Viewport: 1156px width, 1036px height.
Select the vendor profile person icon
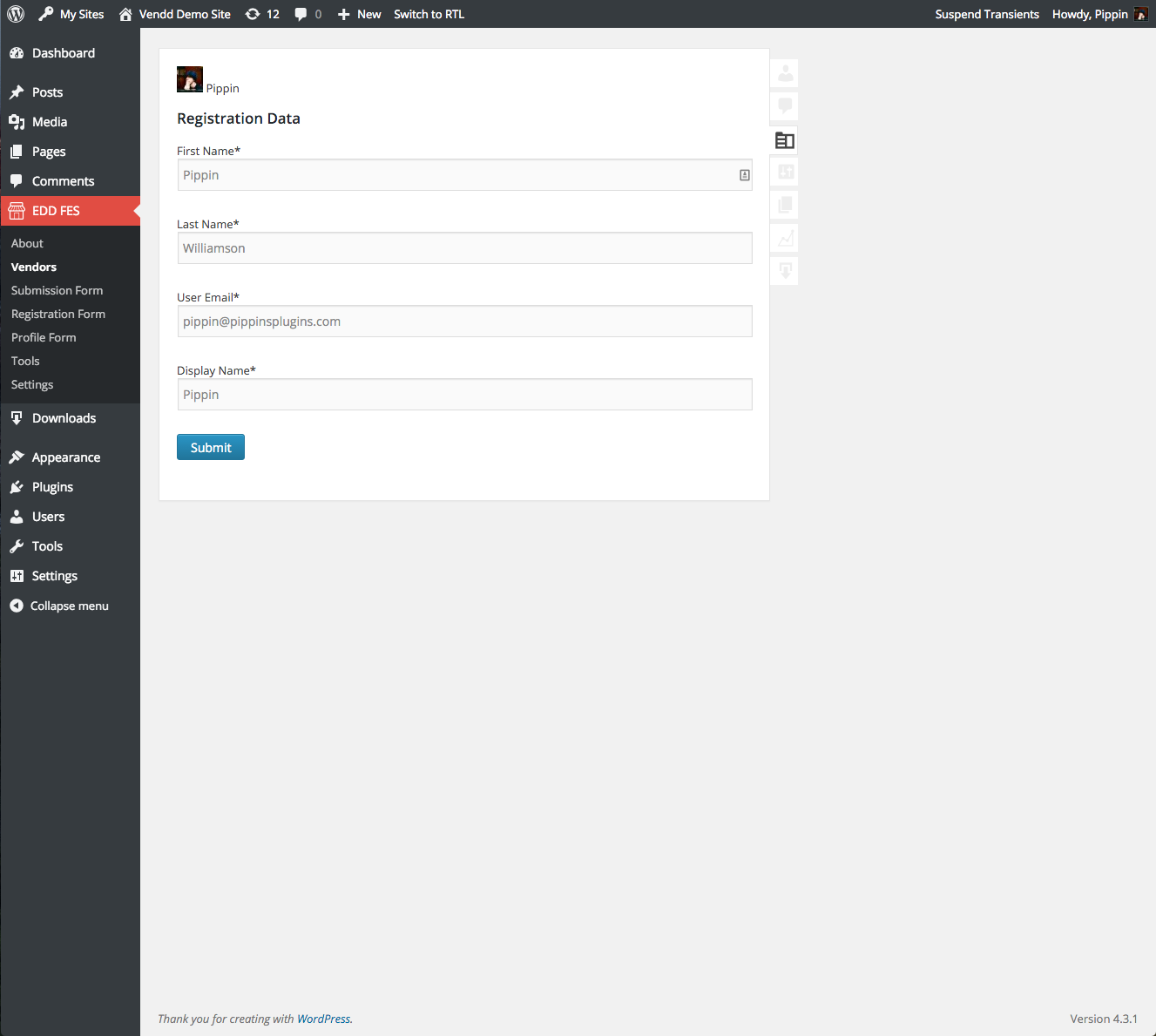click(783, 73)
